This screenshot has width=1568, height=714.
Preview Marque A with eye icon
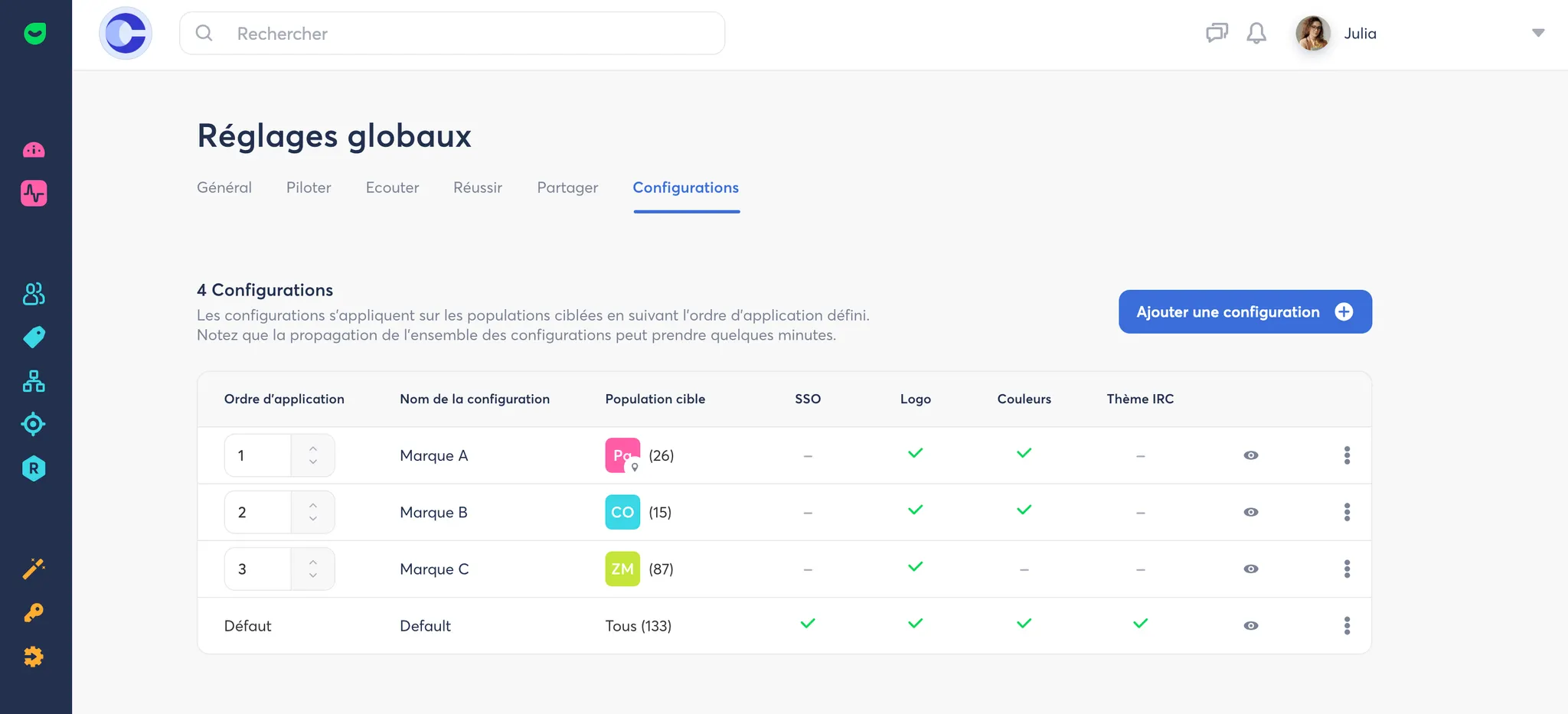1250,455
